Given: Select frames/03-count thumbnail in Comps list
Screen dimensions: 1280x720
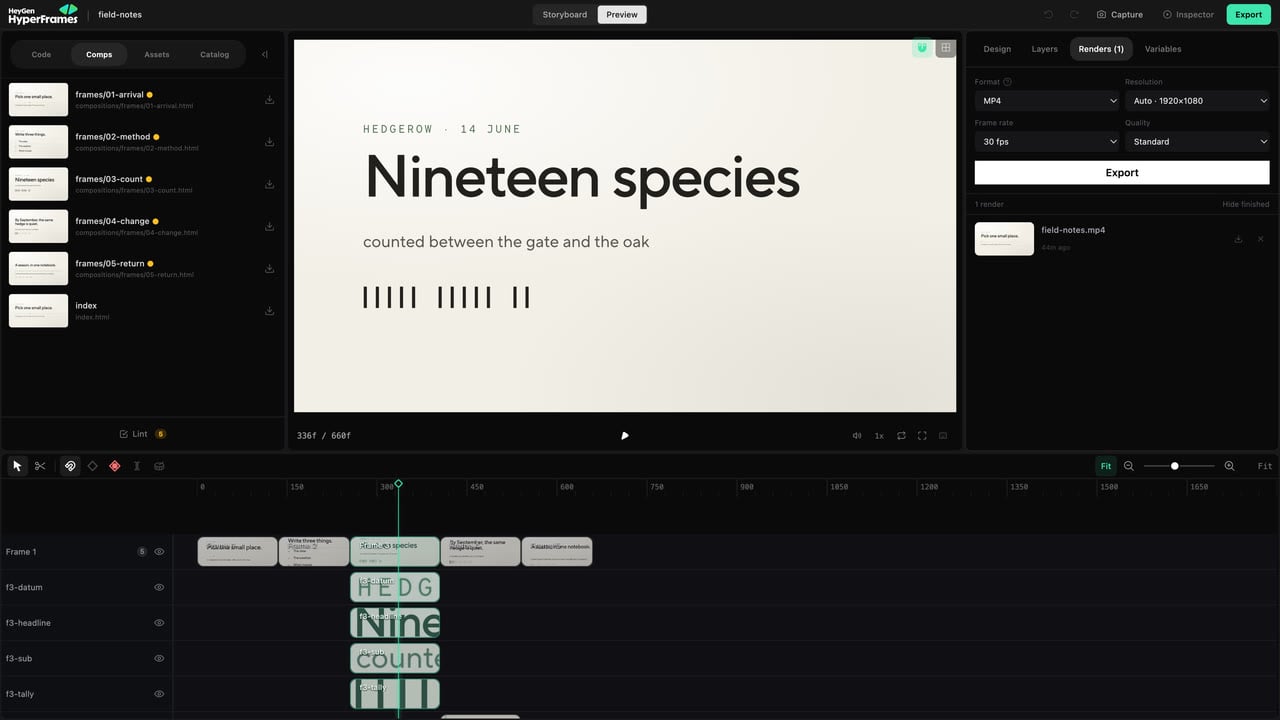Looking at the screenshot, I should coord(39,184).
